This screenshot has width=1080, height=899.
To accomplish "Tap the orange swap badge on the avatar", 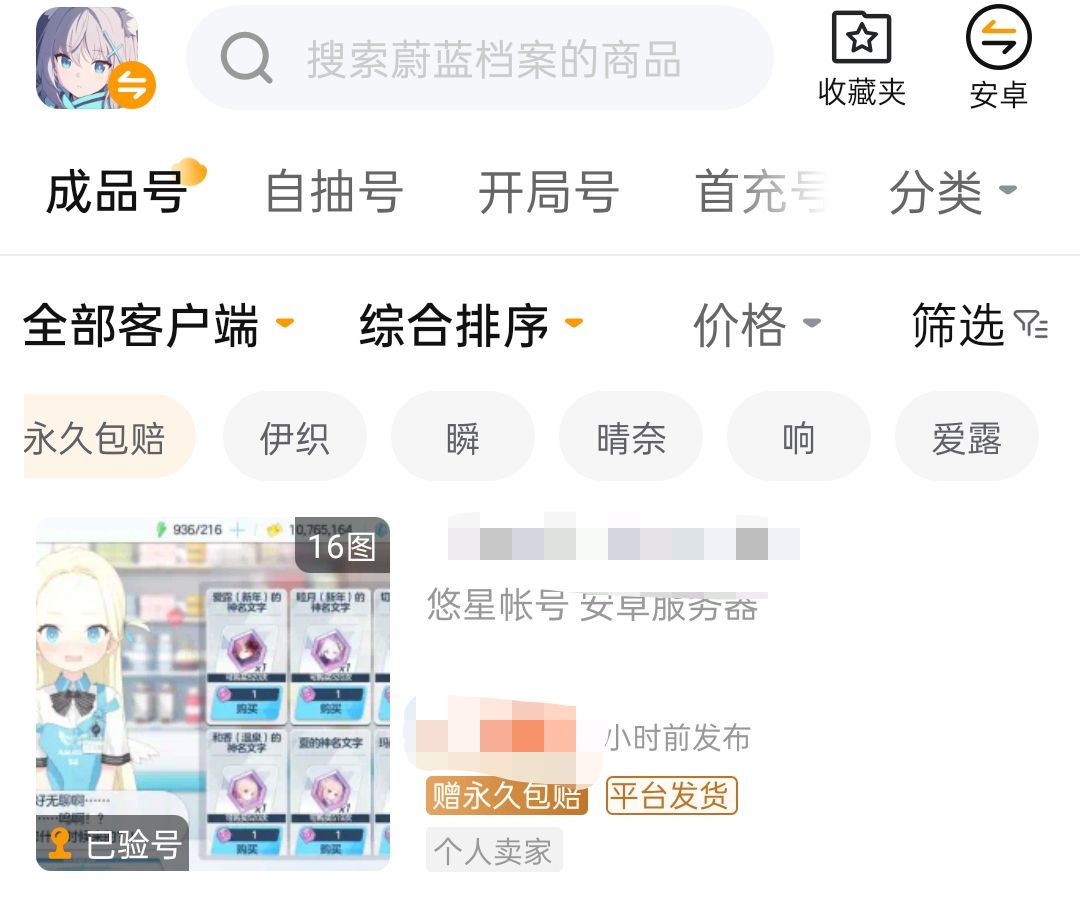I will pos(132,85).
